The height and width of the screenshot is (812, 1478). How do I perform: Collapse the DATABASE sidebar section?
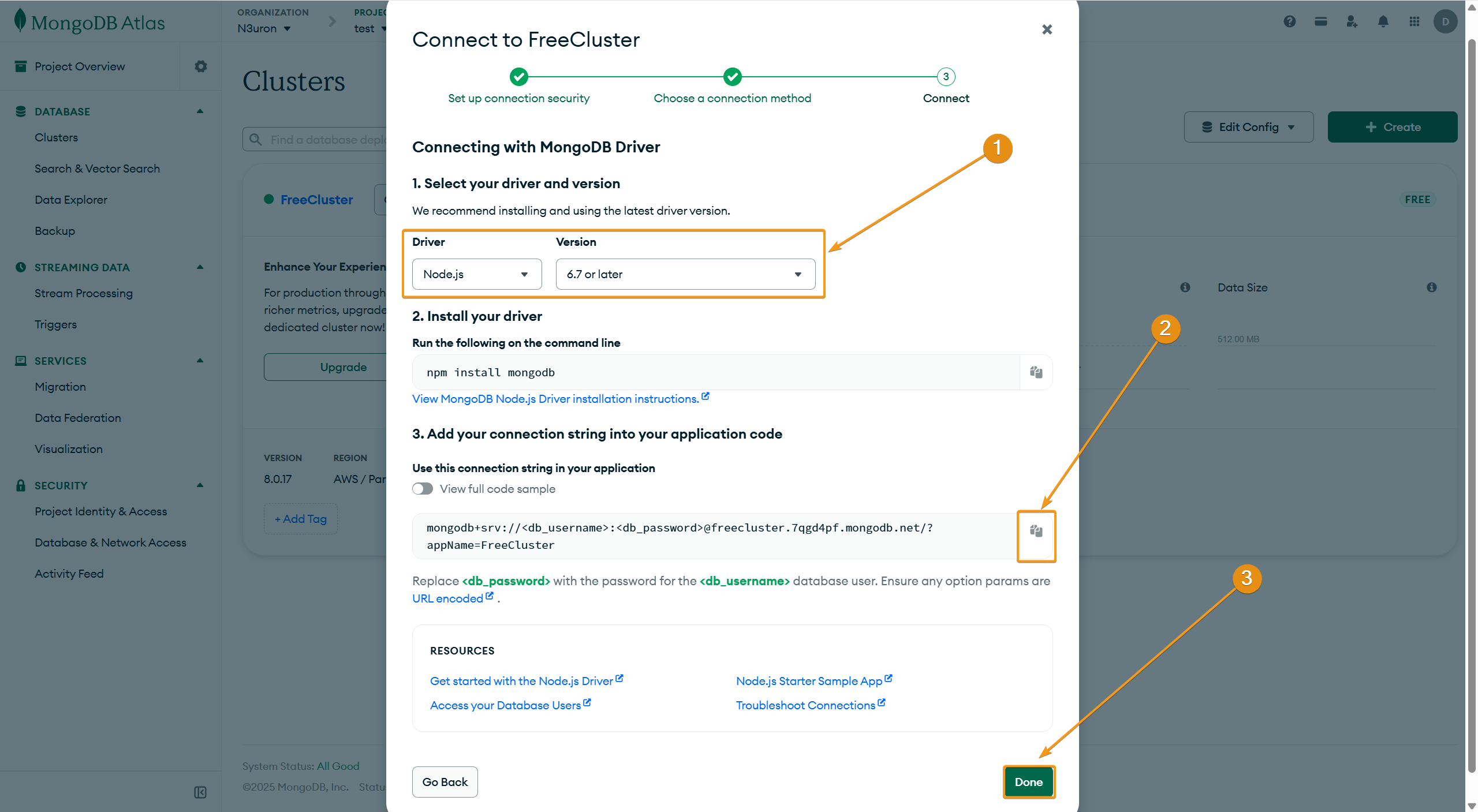200,111
